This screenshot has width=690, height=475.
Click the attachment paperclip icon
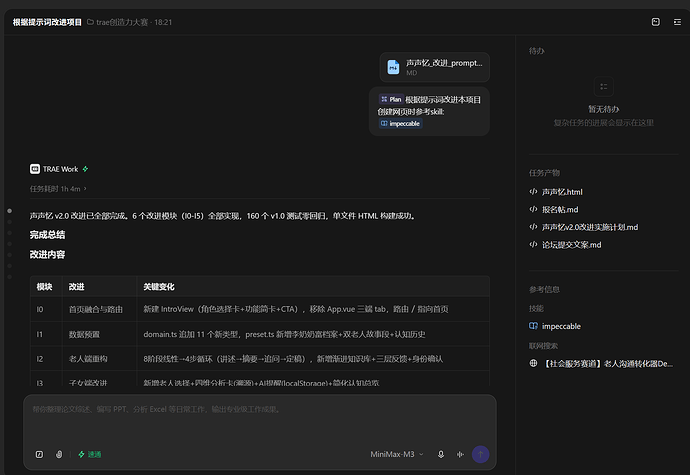coord(59,454)
